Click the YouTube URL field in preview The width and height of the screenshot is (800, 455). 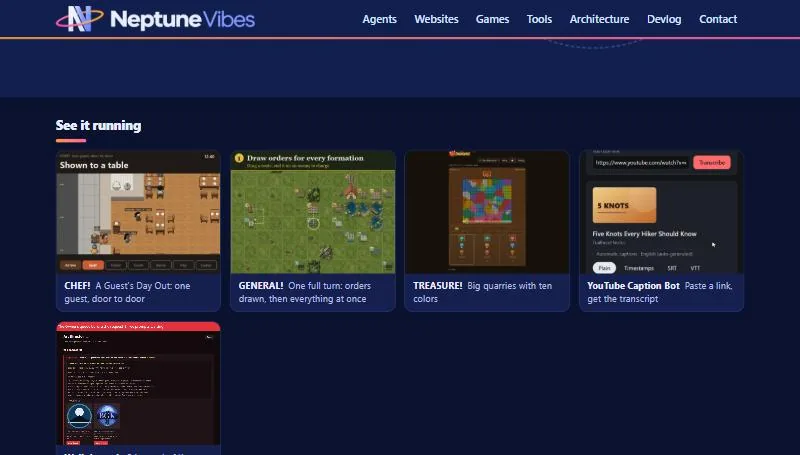[641, 162]
